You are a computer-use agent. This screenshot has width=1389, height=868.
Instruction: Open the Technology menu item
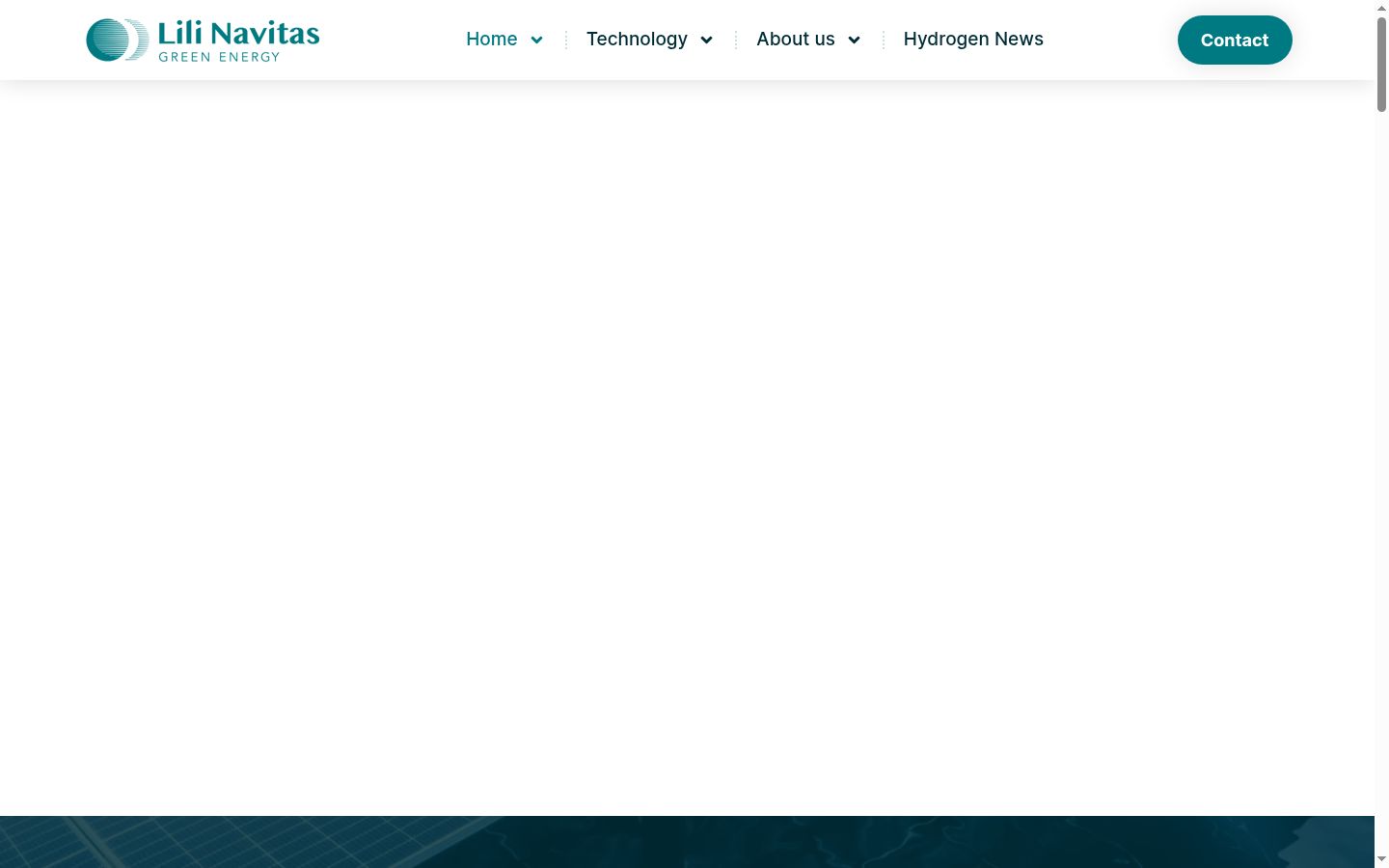click(x=637, y=40)
